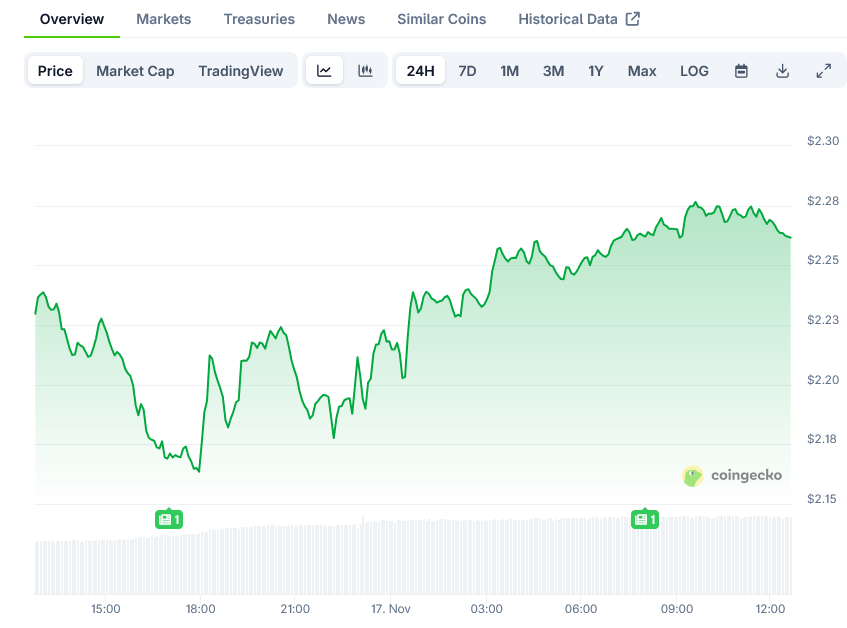
Task: Open the Markets tab
Action: (x=163, y=19)
